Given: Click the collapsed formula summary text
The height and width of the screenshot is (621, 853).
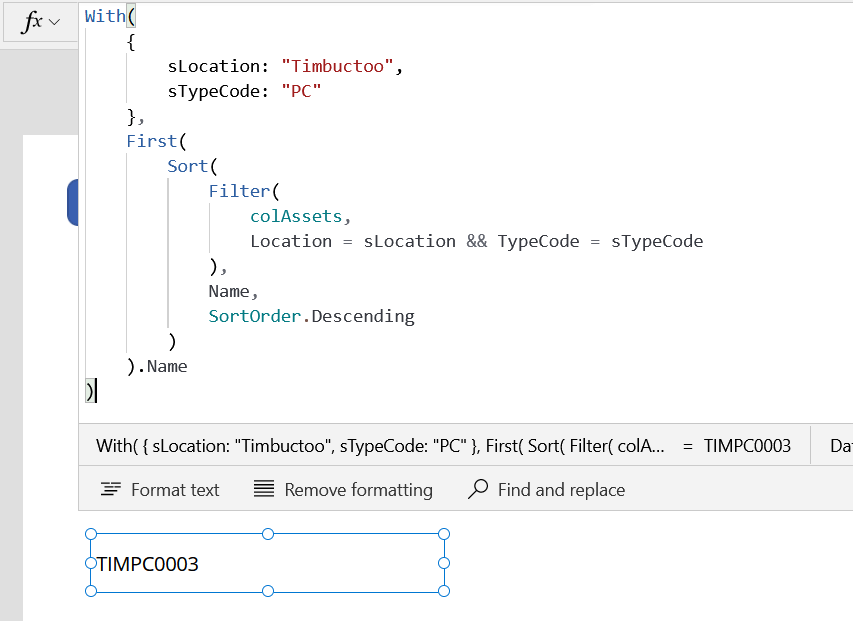Looking at the screenshot, I should [380, 446].
